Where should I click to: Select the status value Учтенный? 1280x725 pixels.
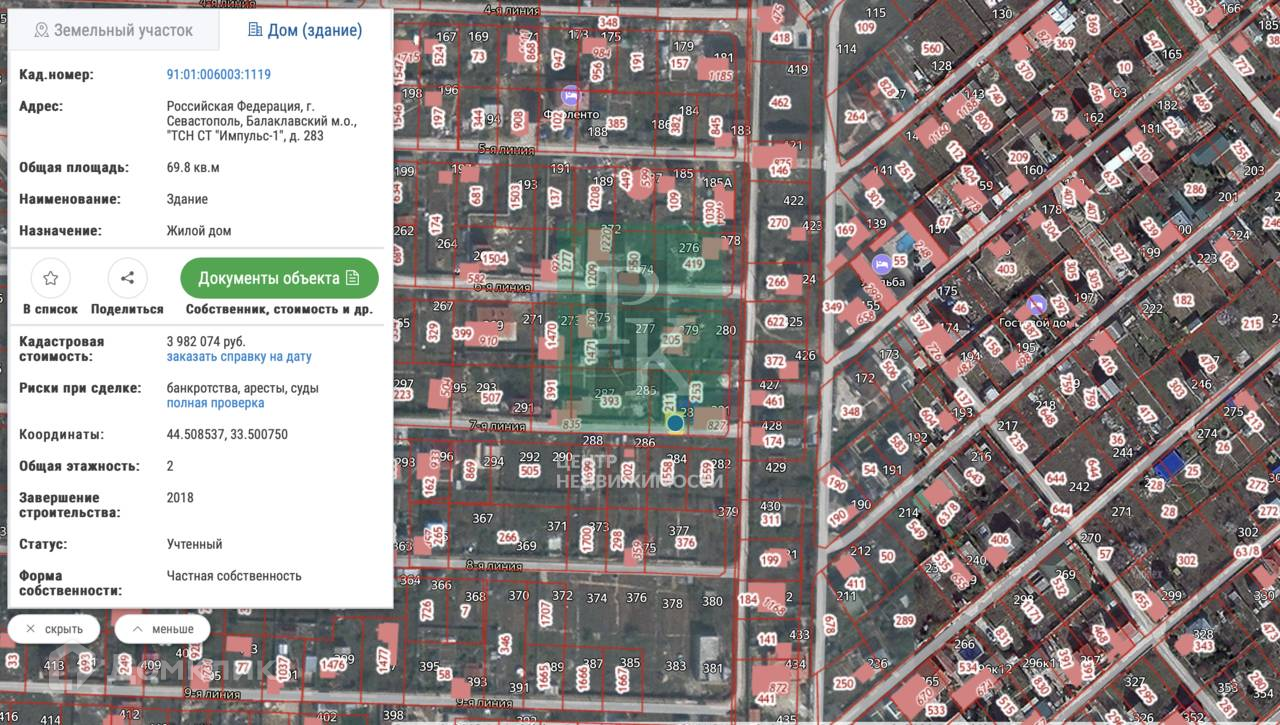tap(194, 544)
